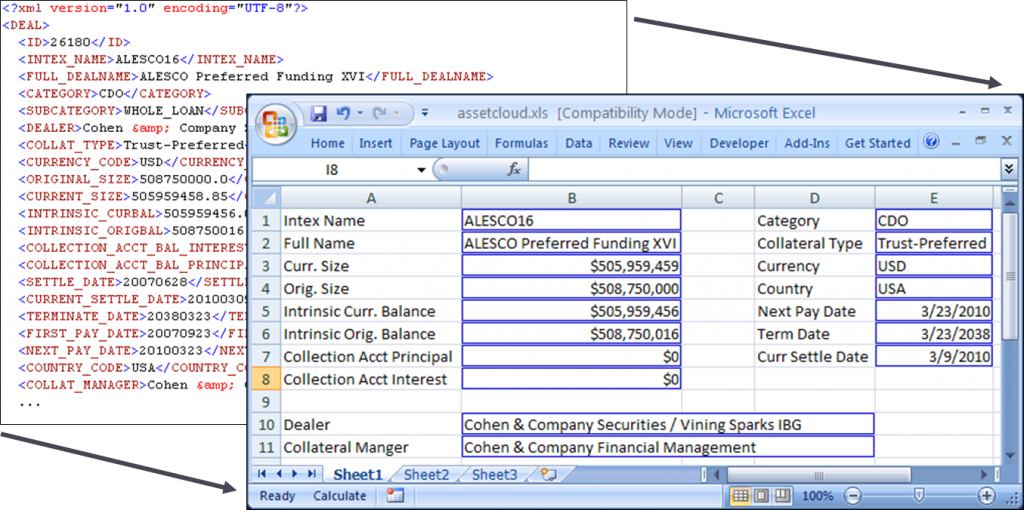This screenshot has height=510, width=1024.
Task: Open Excel Help question mark icon
Action: [931, 142]
